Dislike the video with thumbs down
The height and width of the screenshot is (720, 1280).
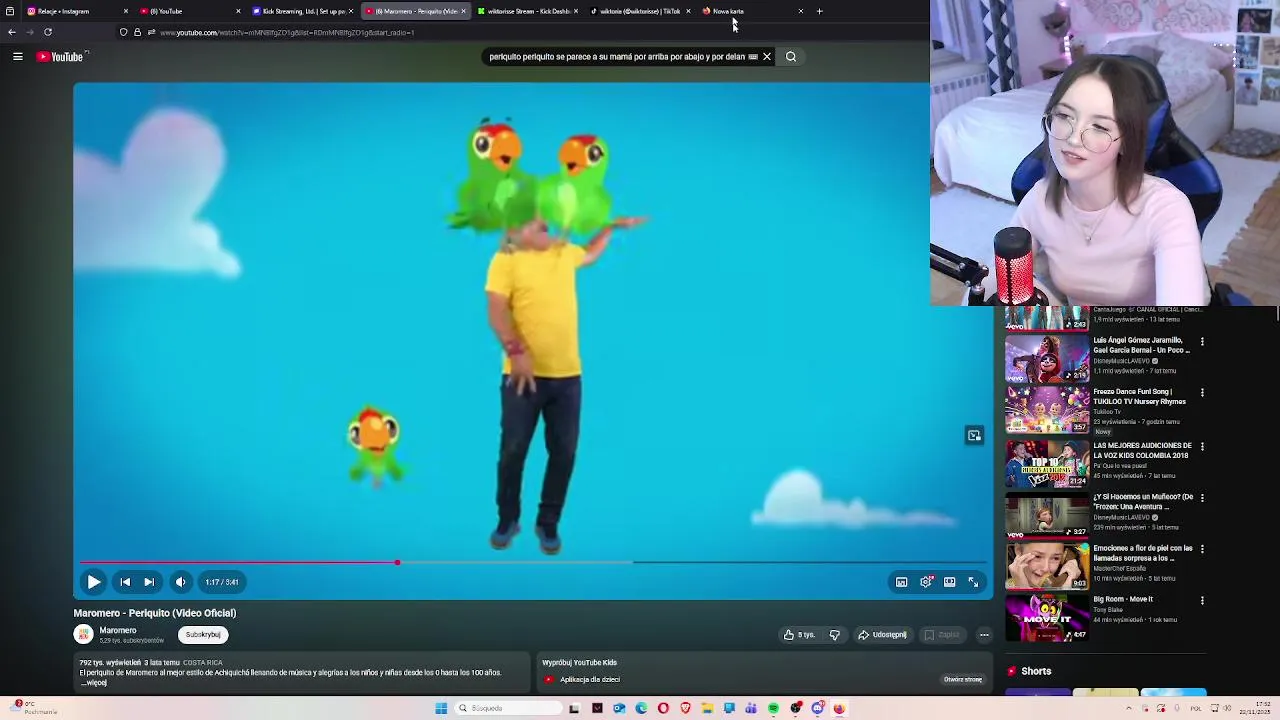835,634
